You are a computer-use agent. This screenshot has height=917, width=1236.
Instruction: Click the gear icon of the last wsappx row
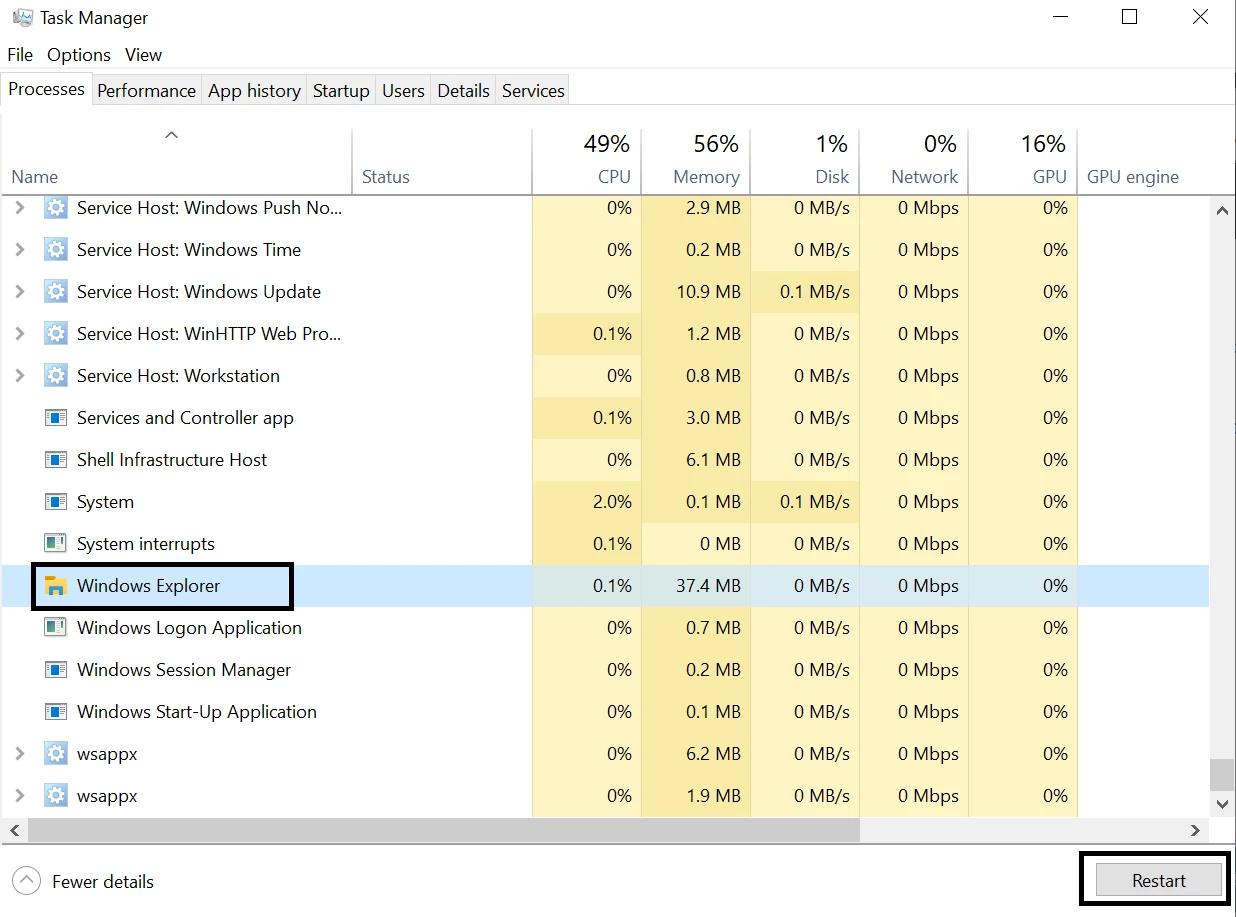pyautogui.click(x=56, y=796)
